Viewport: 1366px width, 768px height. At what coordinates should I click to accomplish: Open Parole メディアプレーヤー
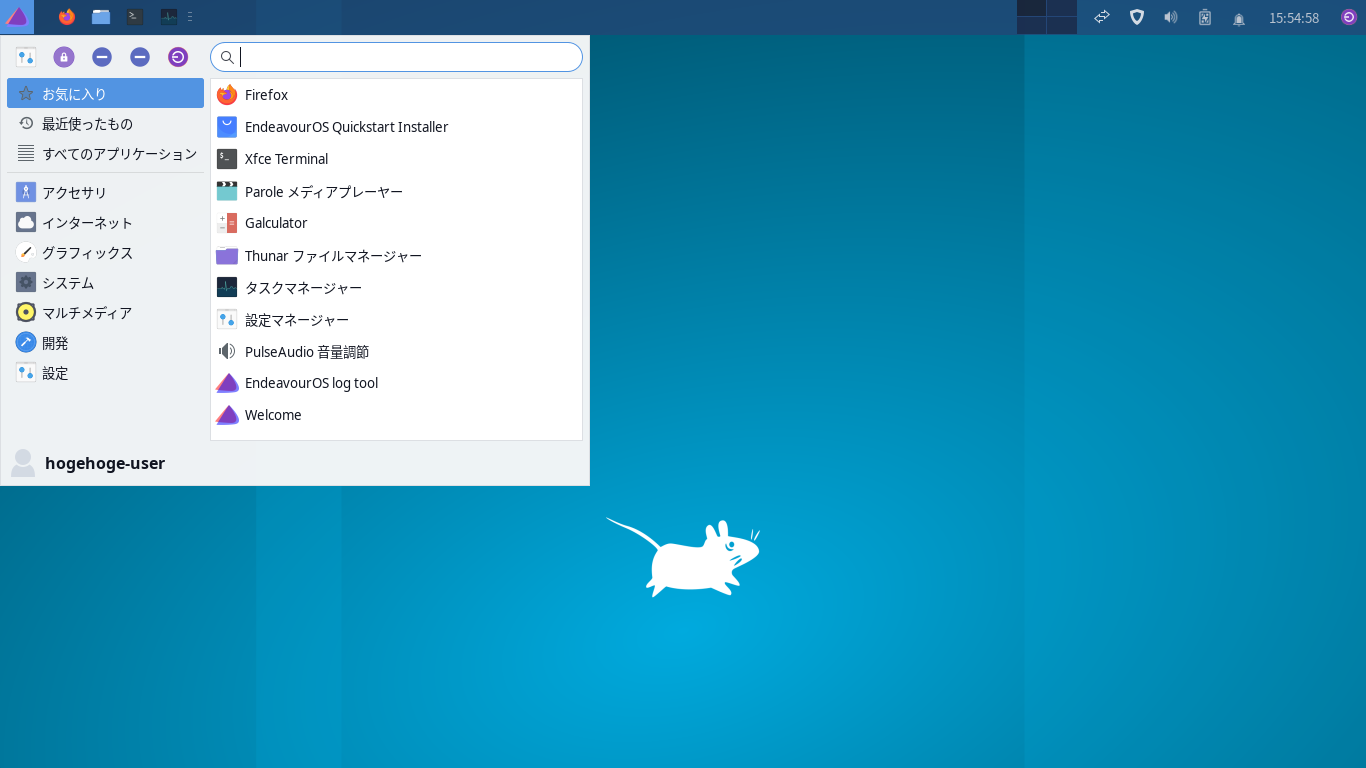[396, 191]
